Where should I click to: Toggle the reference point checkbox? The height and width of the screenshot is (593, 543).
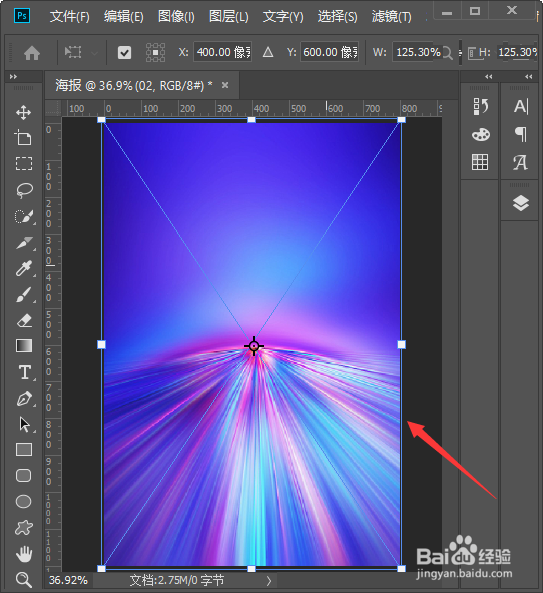124,53
